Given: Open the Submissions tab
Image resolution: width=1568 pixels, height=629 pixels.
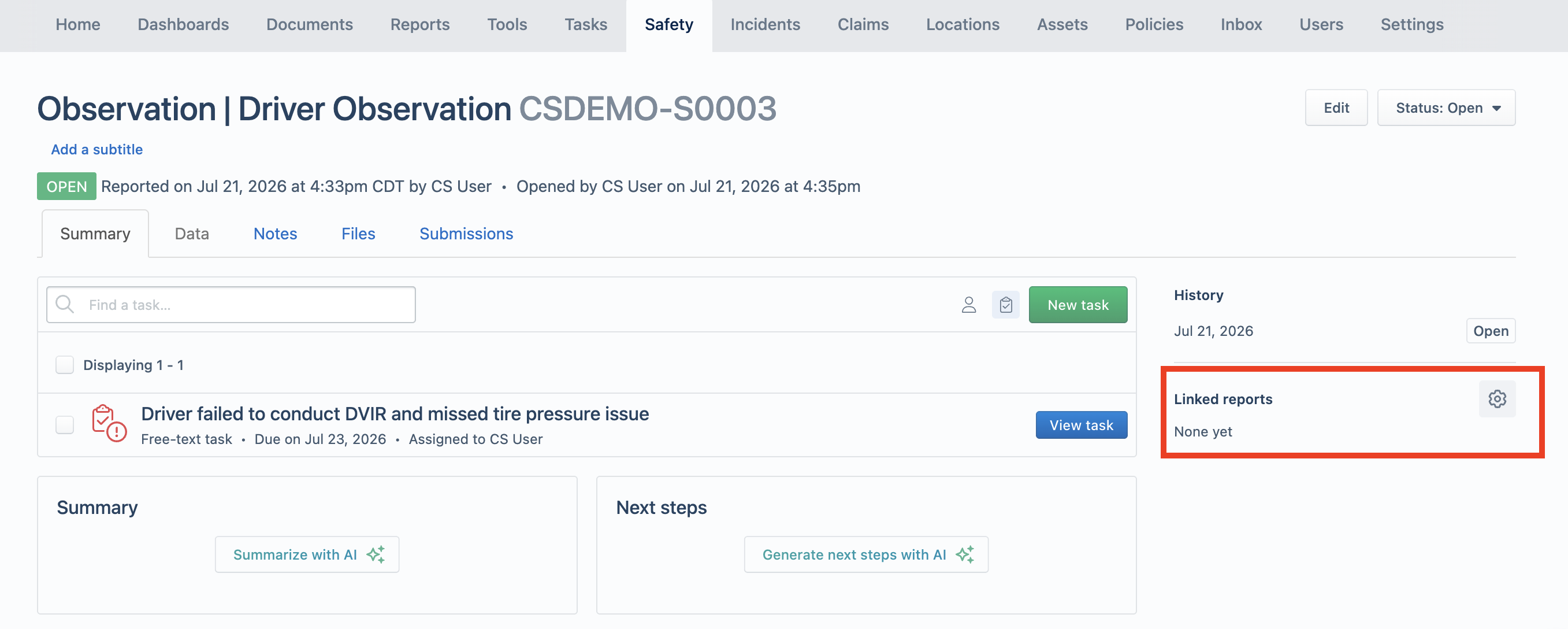Looking at the screenshot, I should pos(466,234).
